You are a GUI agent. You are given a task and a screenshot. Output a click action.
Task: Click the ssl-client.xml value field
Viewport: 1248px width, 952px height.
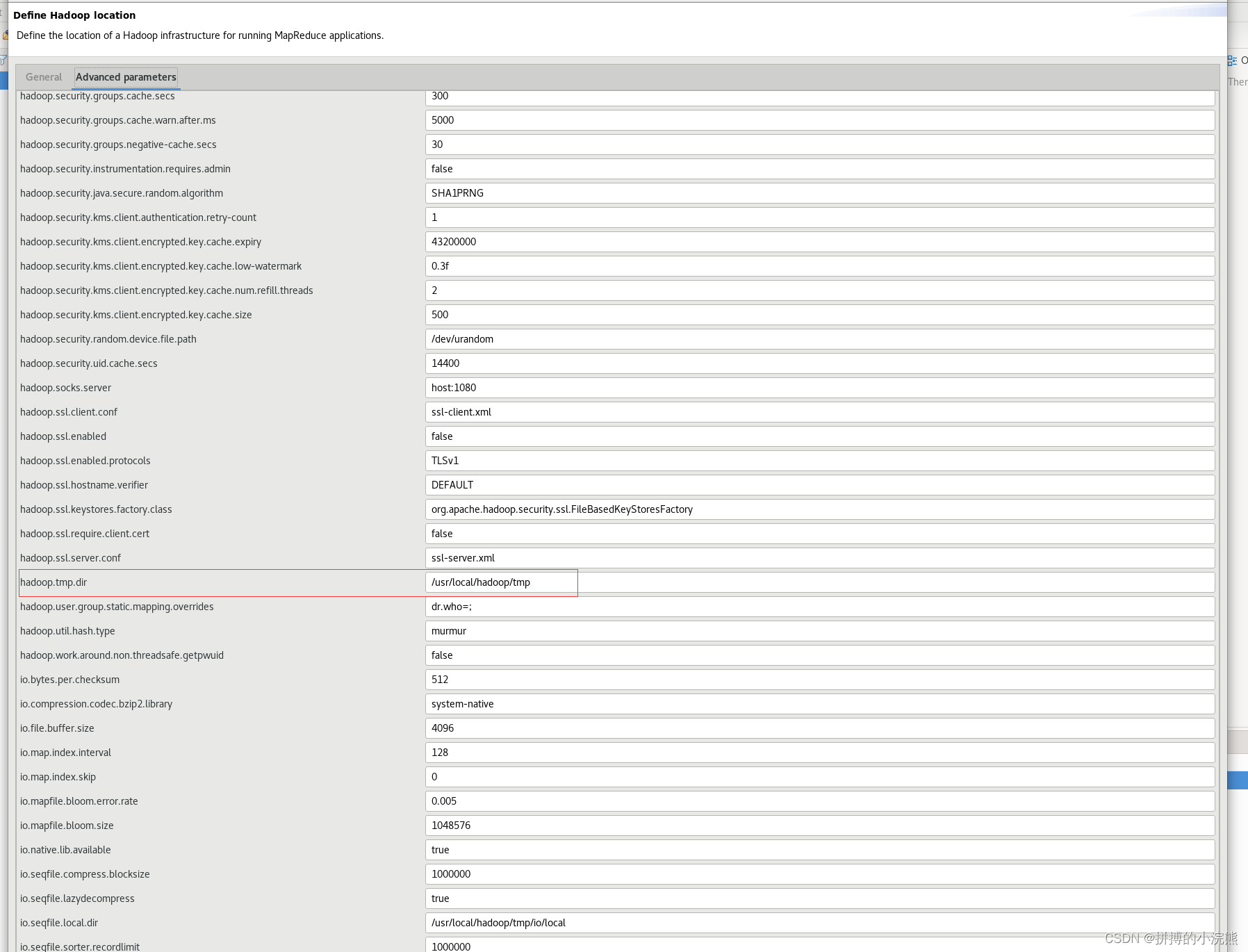[x=820, y=412]
